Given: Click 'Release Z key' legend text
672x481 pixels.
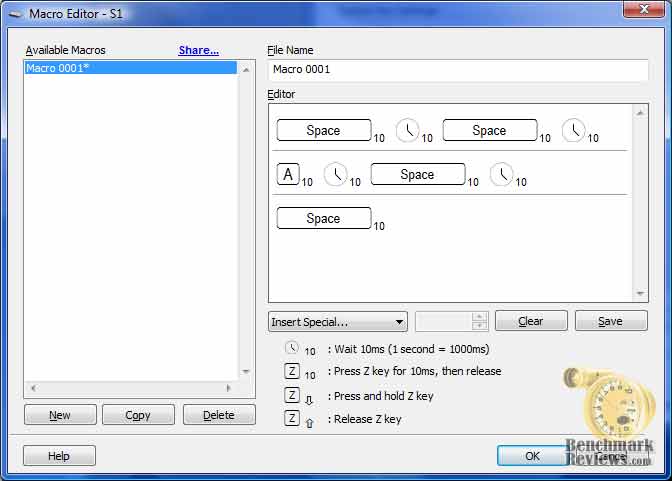Looking at the screenshot, I should [367, 419].
